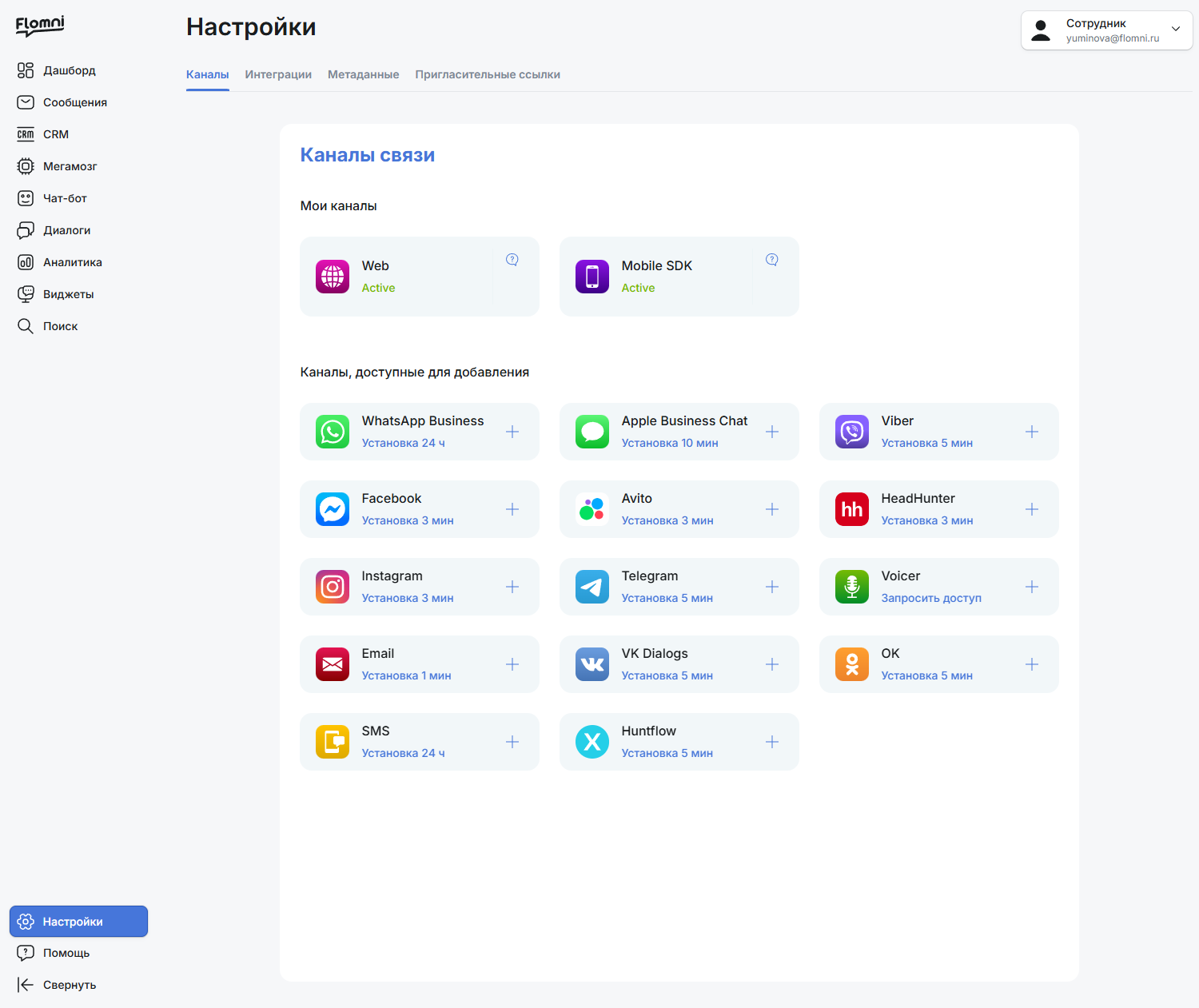Click the WhatsApp Business channel icon
This screenshot has height=1008, width=1199.
coord(333,432)
